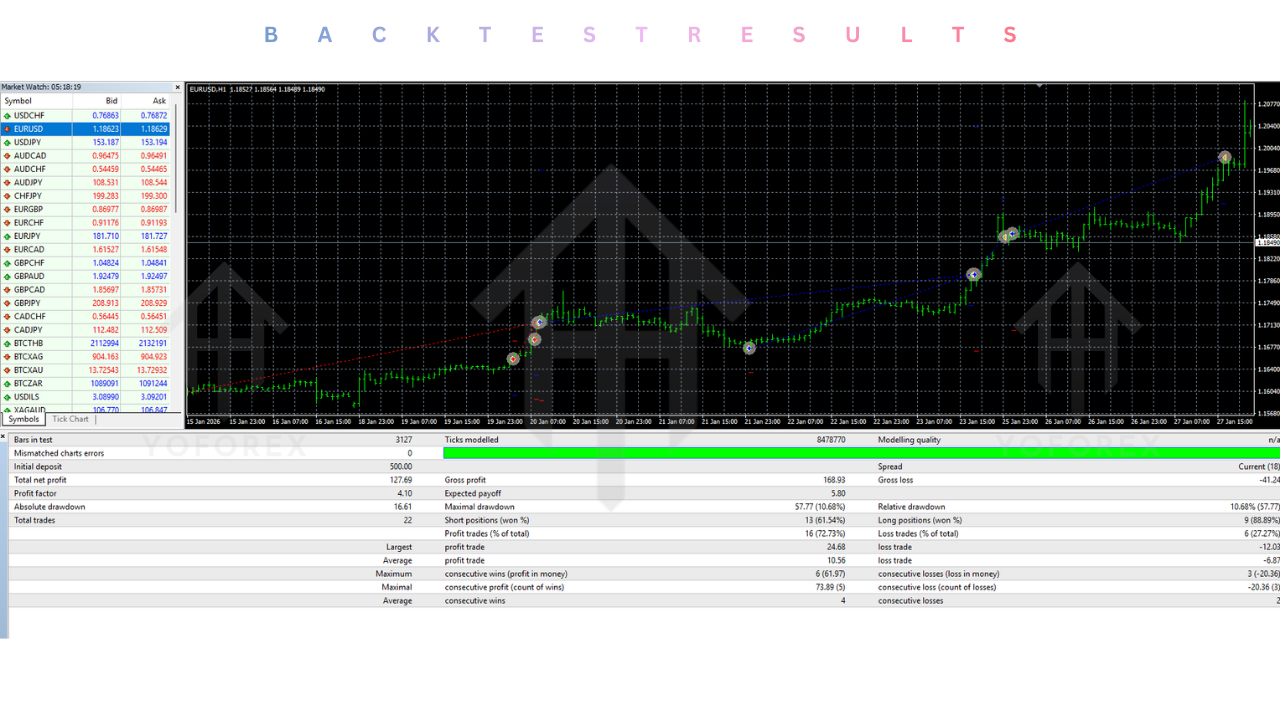Viewport: 1280px width, 720px height.
Task: Close the Market Watch panel
Action: pyautogui.click(x=177, y=87)
